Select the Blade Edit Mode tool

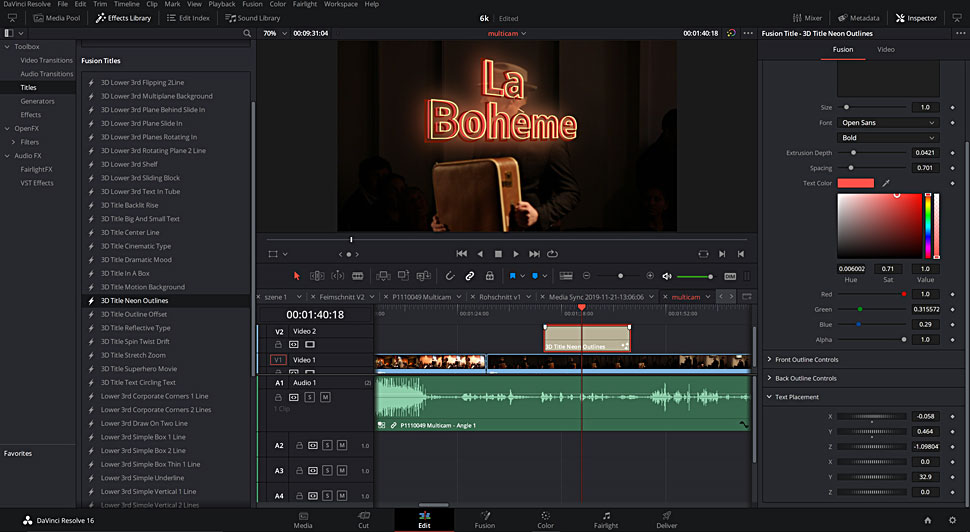click(x=358, y=276)
